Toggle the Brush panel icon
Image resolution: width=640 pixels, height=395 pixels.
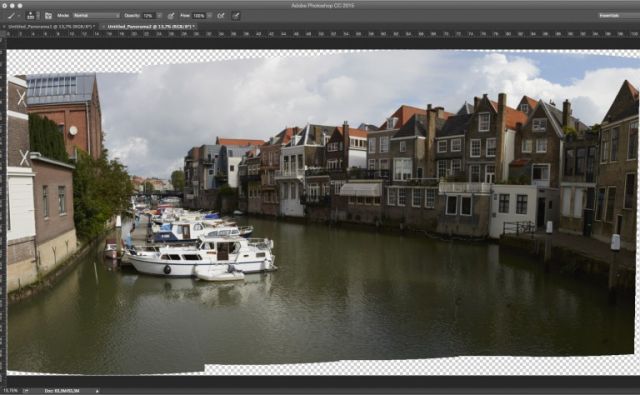[x=48, y=16]
